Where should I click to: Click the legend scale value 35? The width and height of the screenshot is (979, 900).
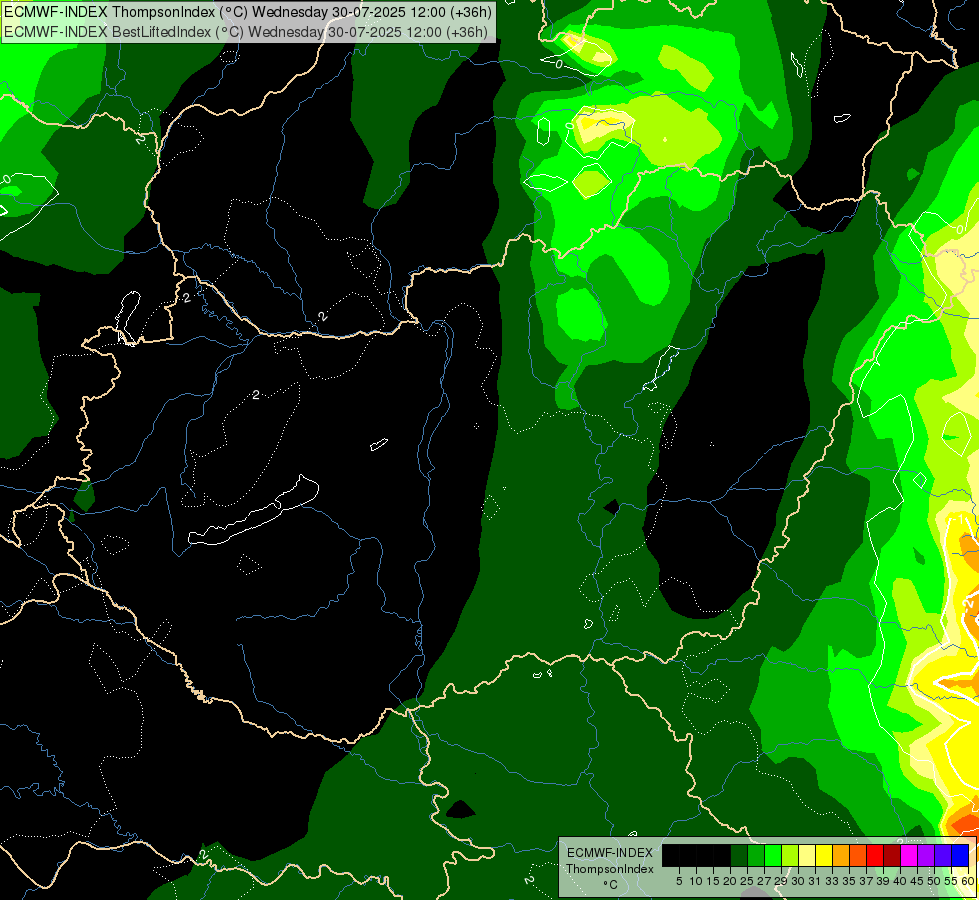[849, 881]
